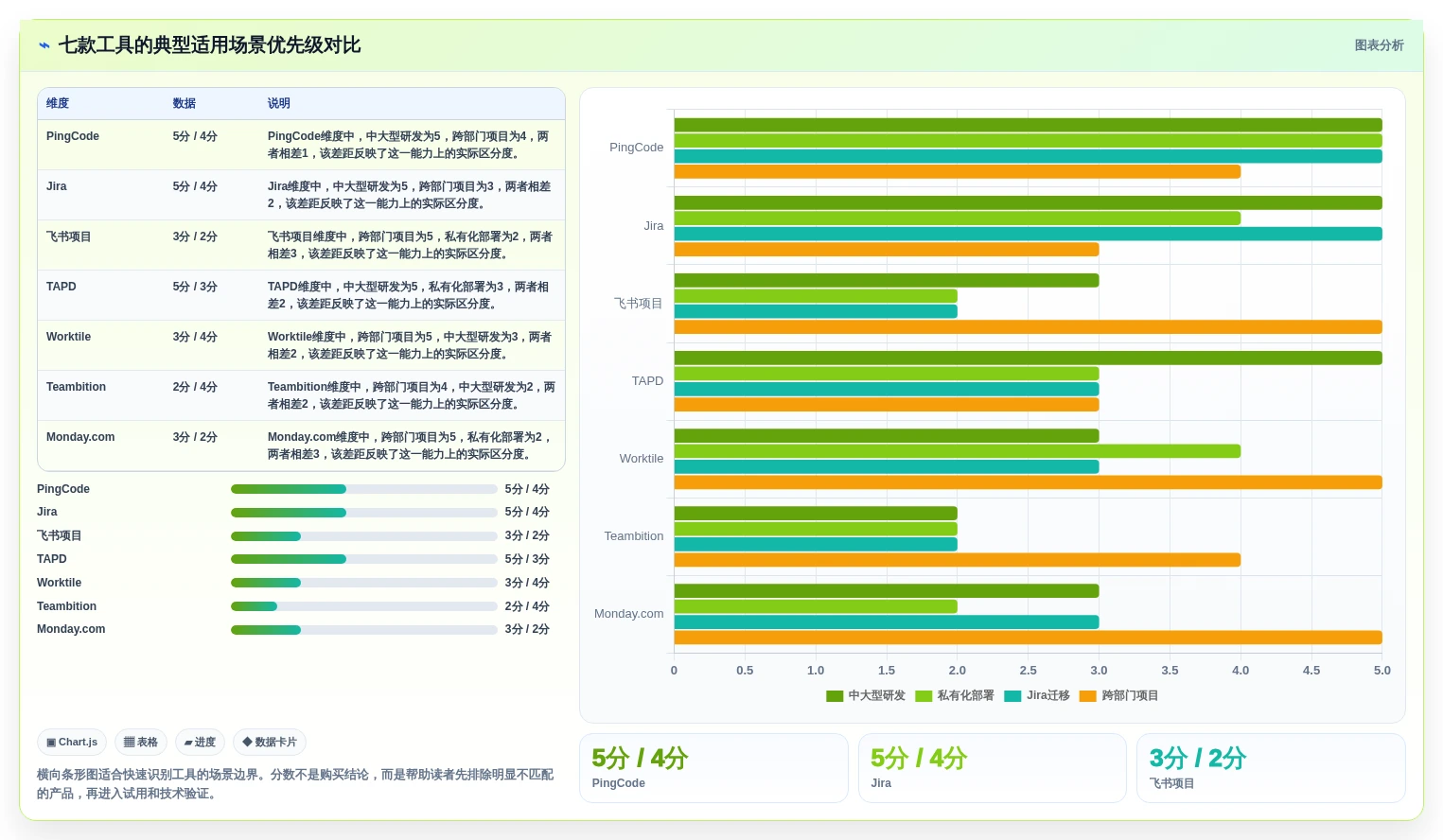This screenshot has width=1443, height=840.
Task: Click the 飞书项目 label on the chart axis
Action: pos(639,304)
